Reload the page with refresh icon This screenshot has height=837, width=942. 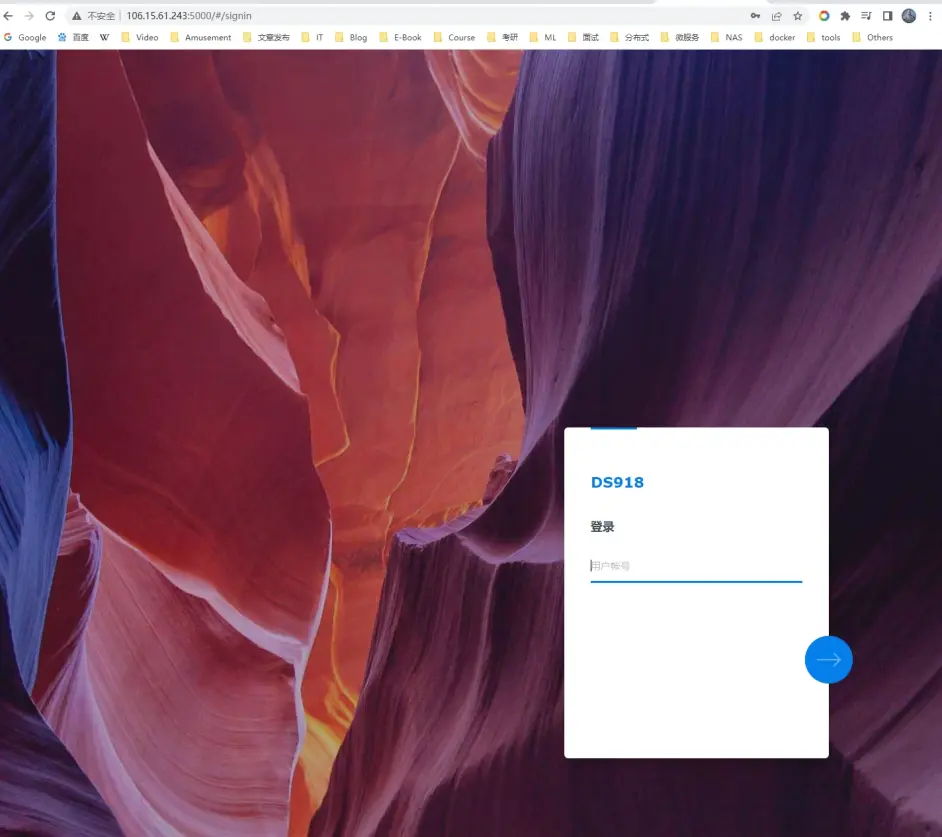tap(50, 16)
